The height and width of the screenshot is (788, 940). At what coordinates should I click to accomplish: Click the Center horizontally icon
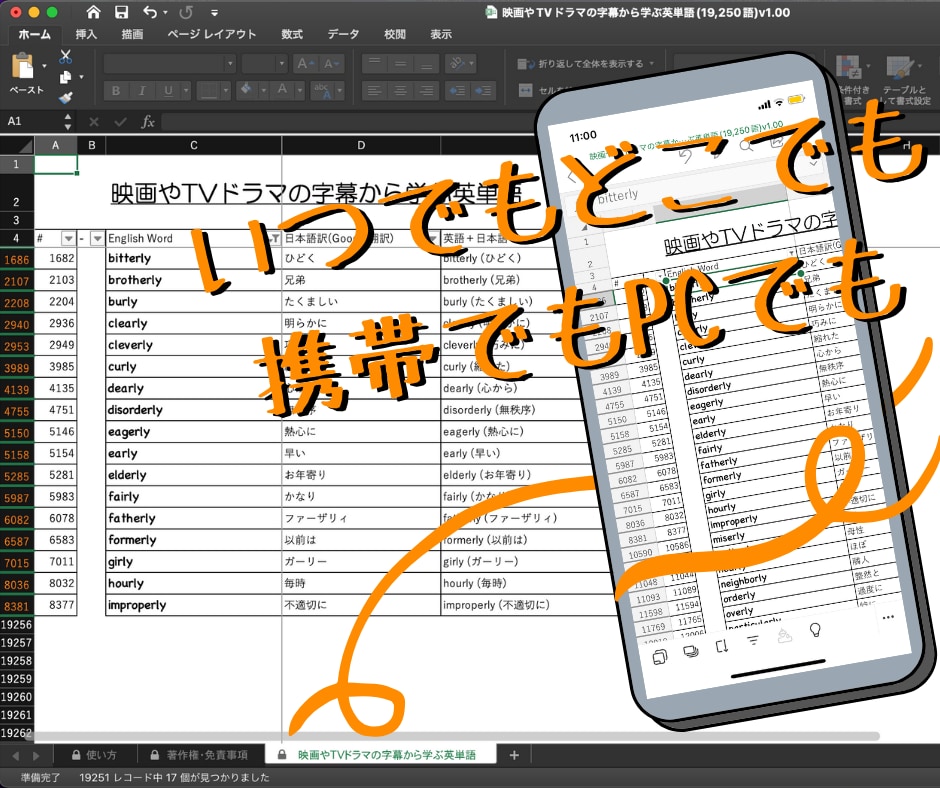(400, 91)
